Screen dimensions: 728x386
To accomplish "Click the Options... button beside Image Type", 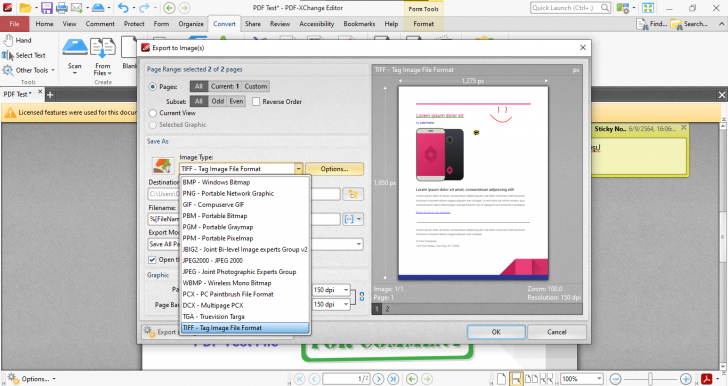I will pyautogui.click(x=334, y=169).
